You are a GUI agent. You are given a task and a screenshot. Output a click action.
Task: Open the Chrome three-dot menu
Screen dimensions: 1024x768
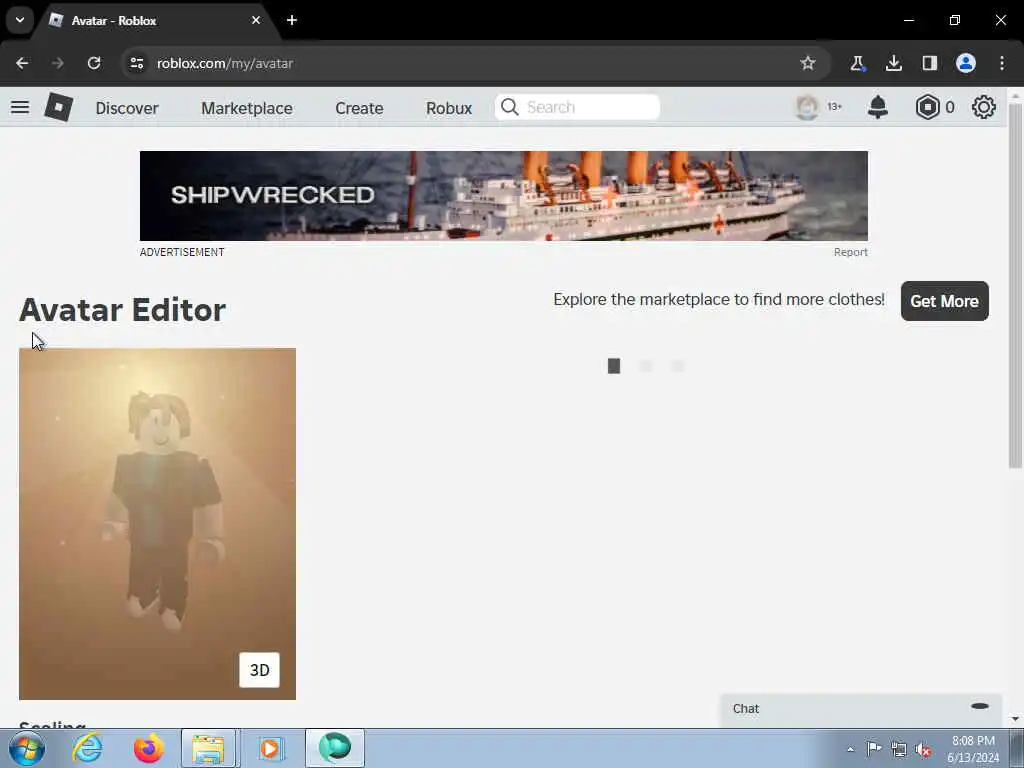1002,63
